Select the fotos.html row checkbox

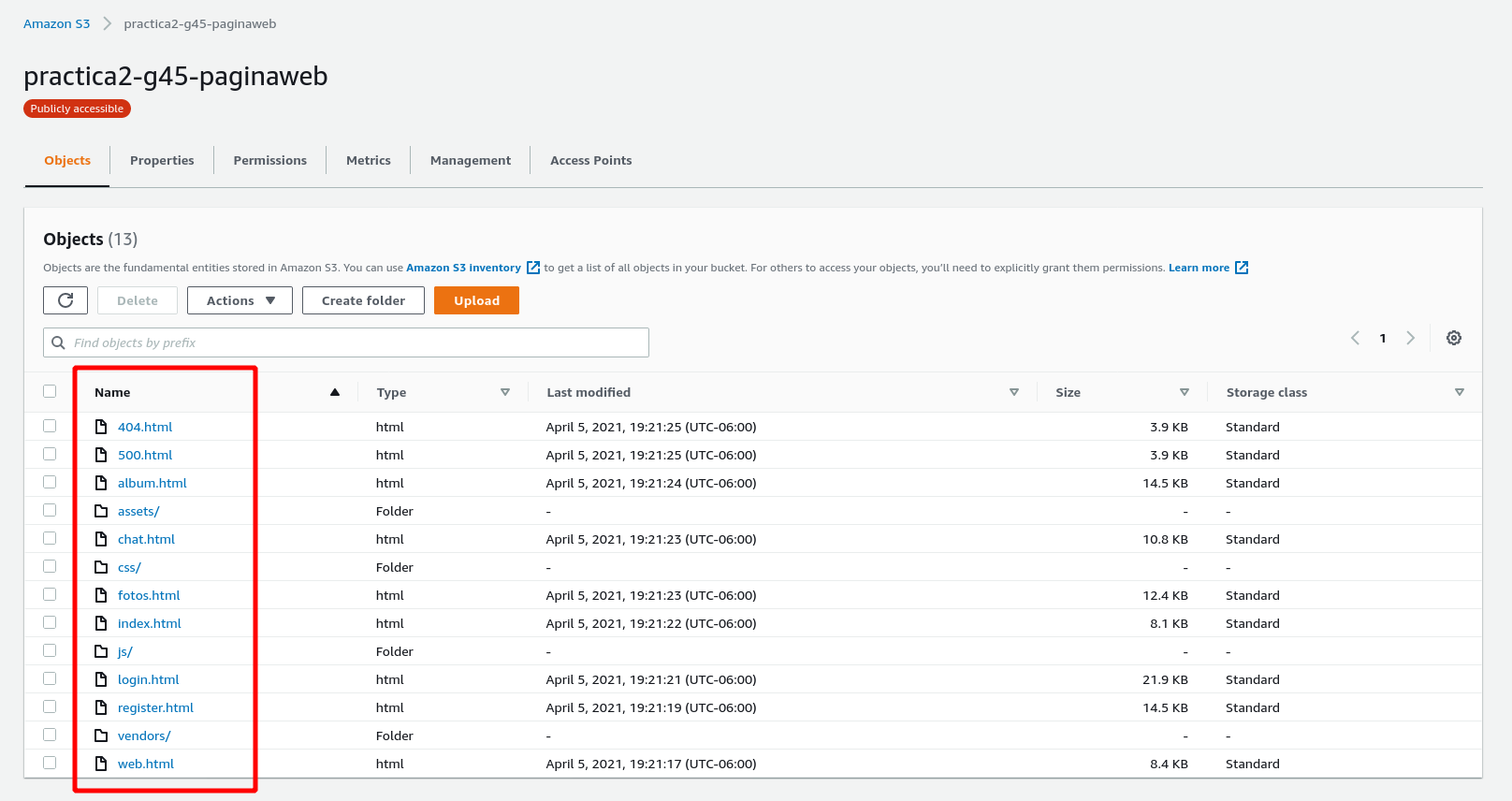click(50, 594)
